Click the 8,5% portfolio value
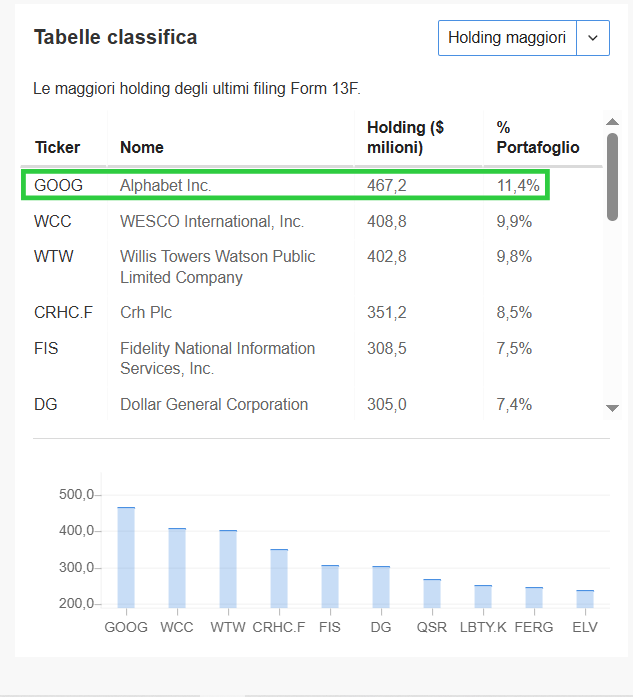 [x=514, y=312]
